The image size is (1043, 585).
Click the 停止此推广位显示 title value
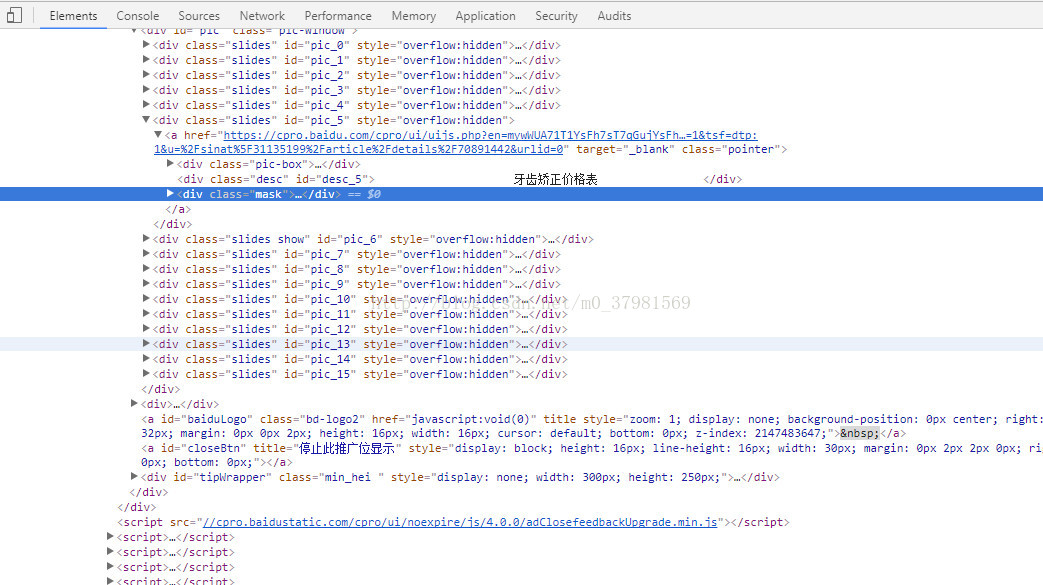(x=346, y=449)
